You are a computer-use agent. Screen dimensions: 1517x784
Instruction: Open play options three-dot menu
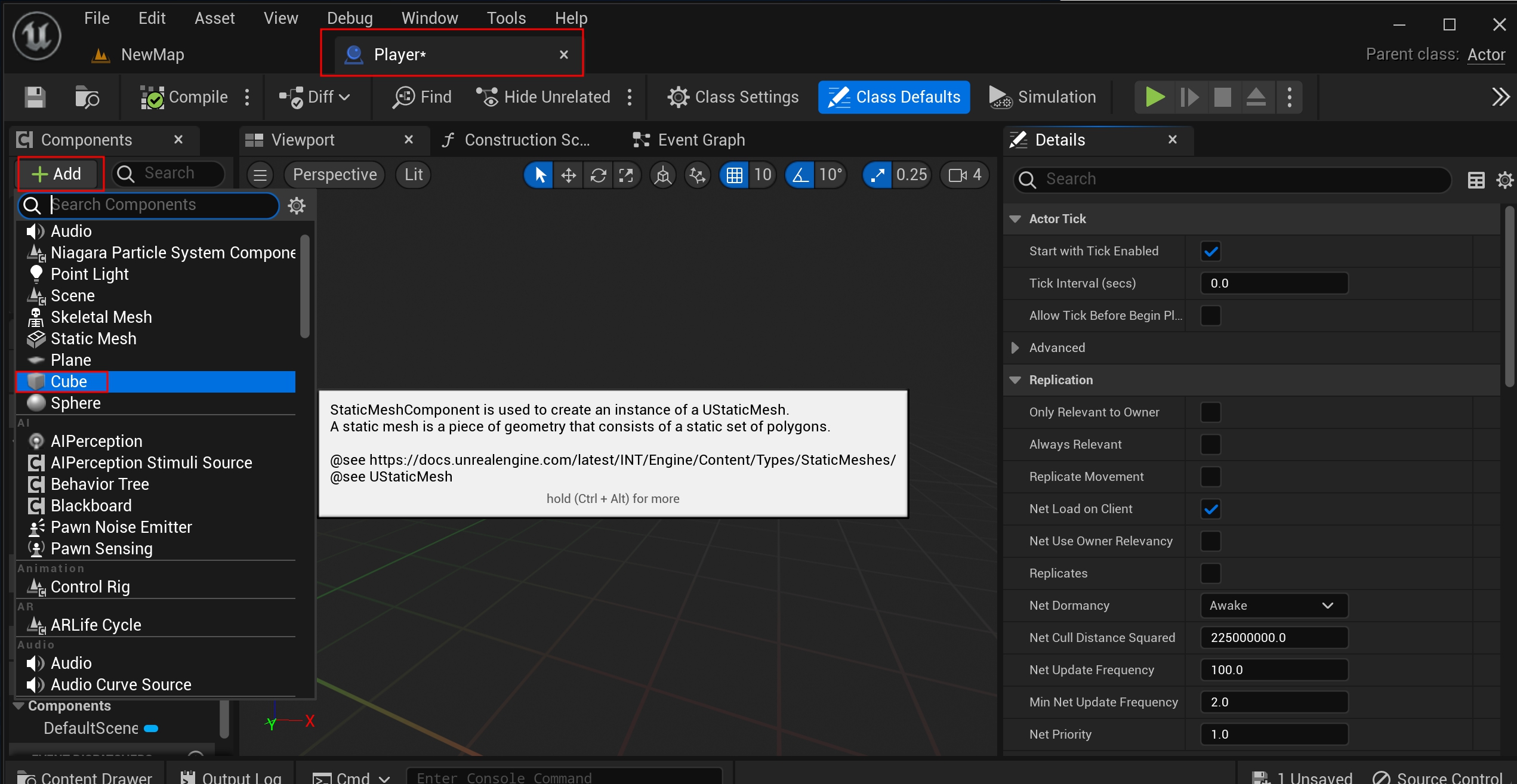point(1290,97)
